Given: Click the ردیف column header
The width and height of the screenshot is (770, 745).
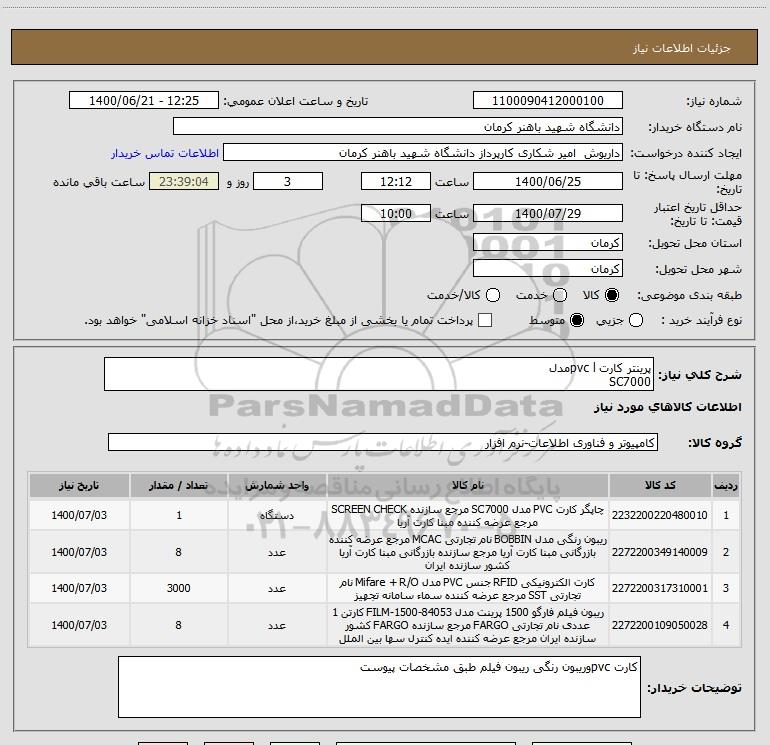Looking at the screenshot, I should [x=726, y=486].
